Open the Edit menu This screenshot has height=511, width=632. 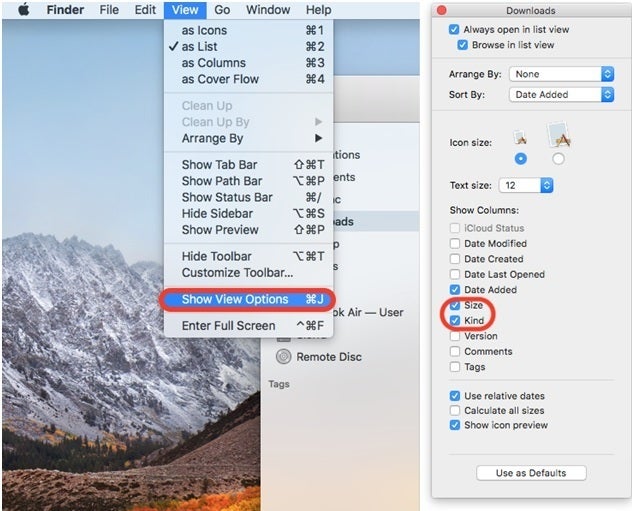coord(145,10)
